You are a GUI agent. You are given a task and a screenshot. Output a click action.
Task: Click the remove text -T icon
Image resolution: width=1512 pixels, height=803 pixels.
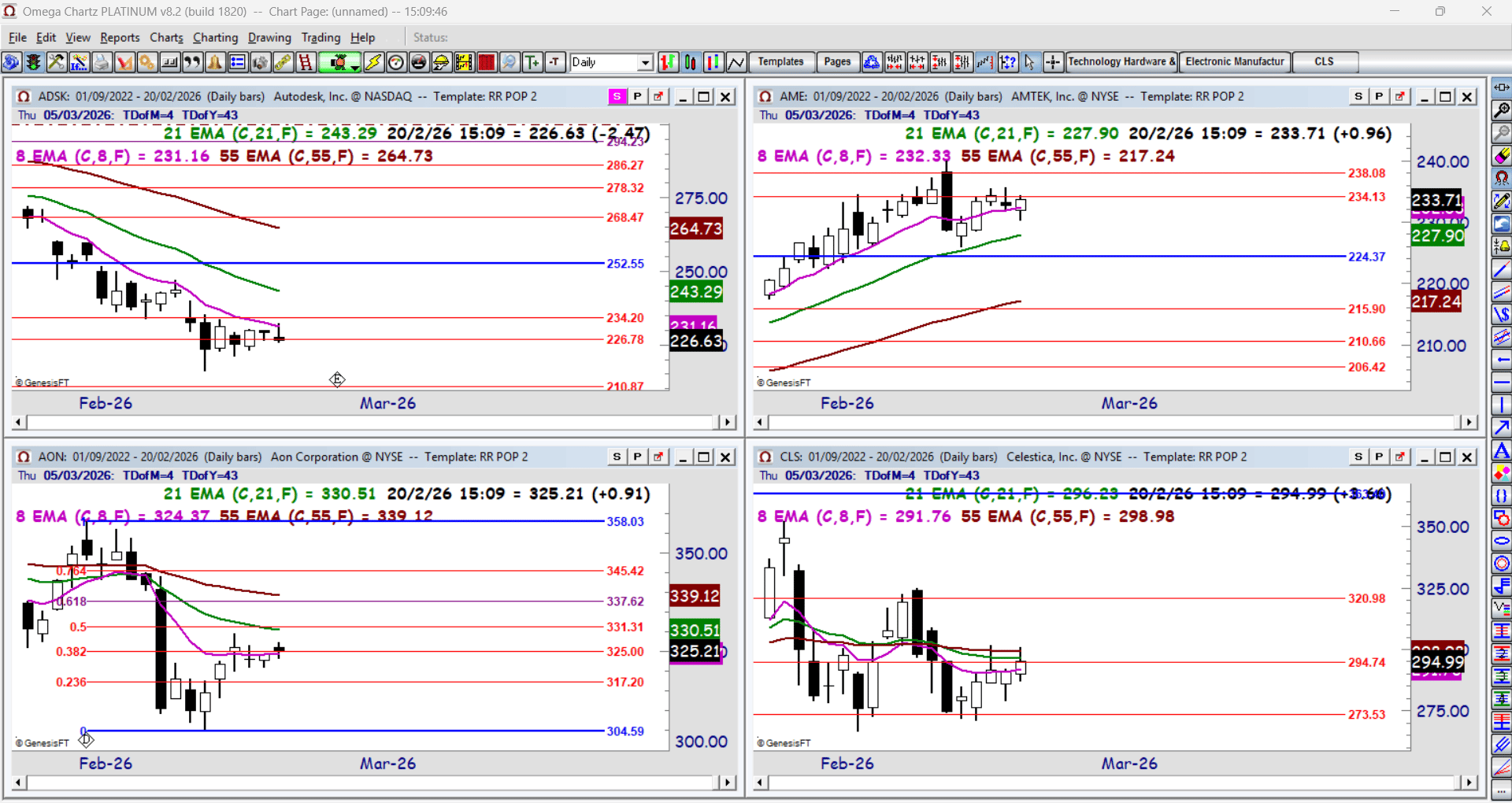coord(555,62)
